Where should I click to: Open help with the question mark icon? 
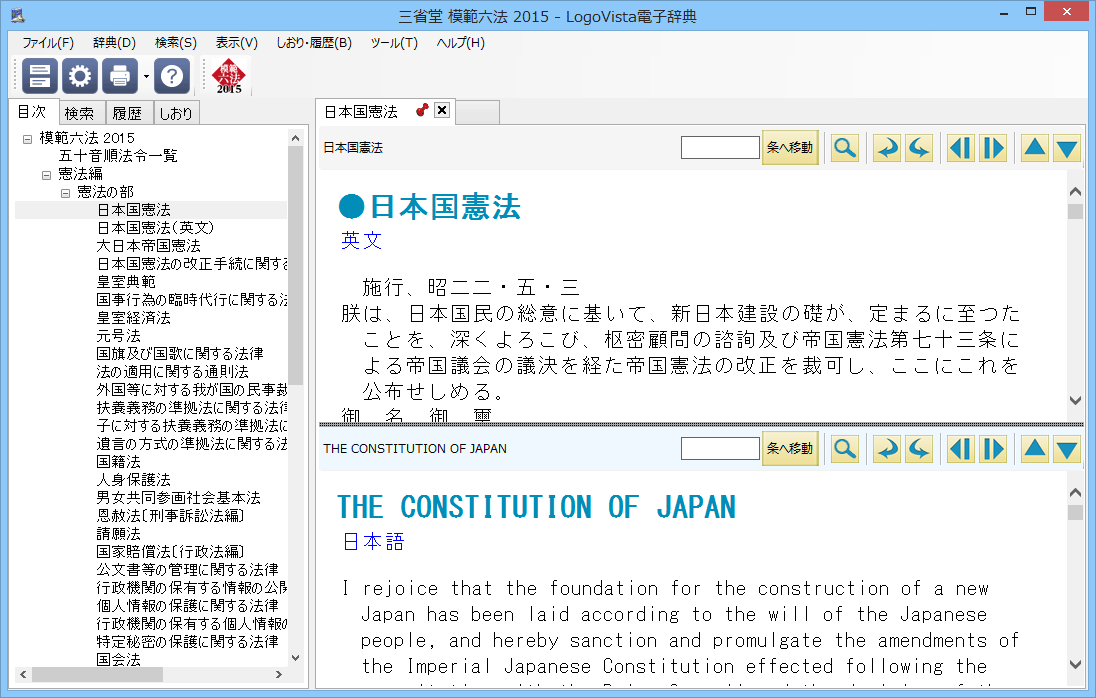(x=172, y=75)
